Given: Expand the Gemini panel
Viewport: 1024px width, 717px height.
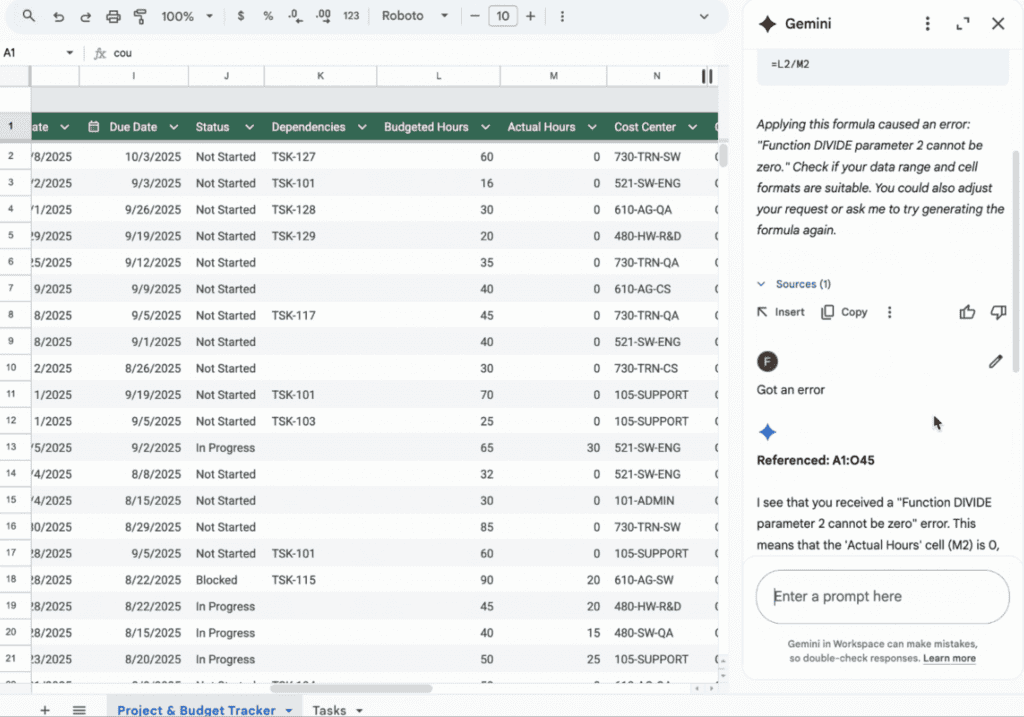Looking at the screenshot, I should point(963,24).
